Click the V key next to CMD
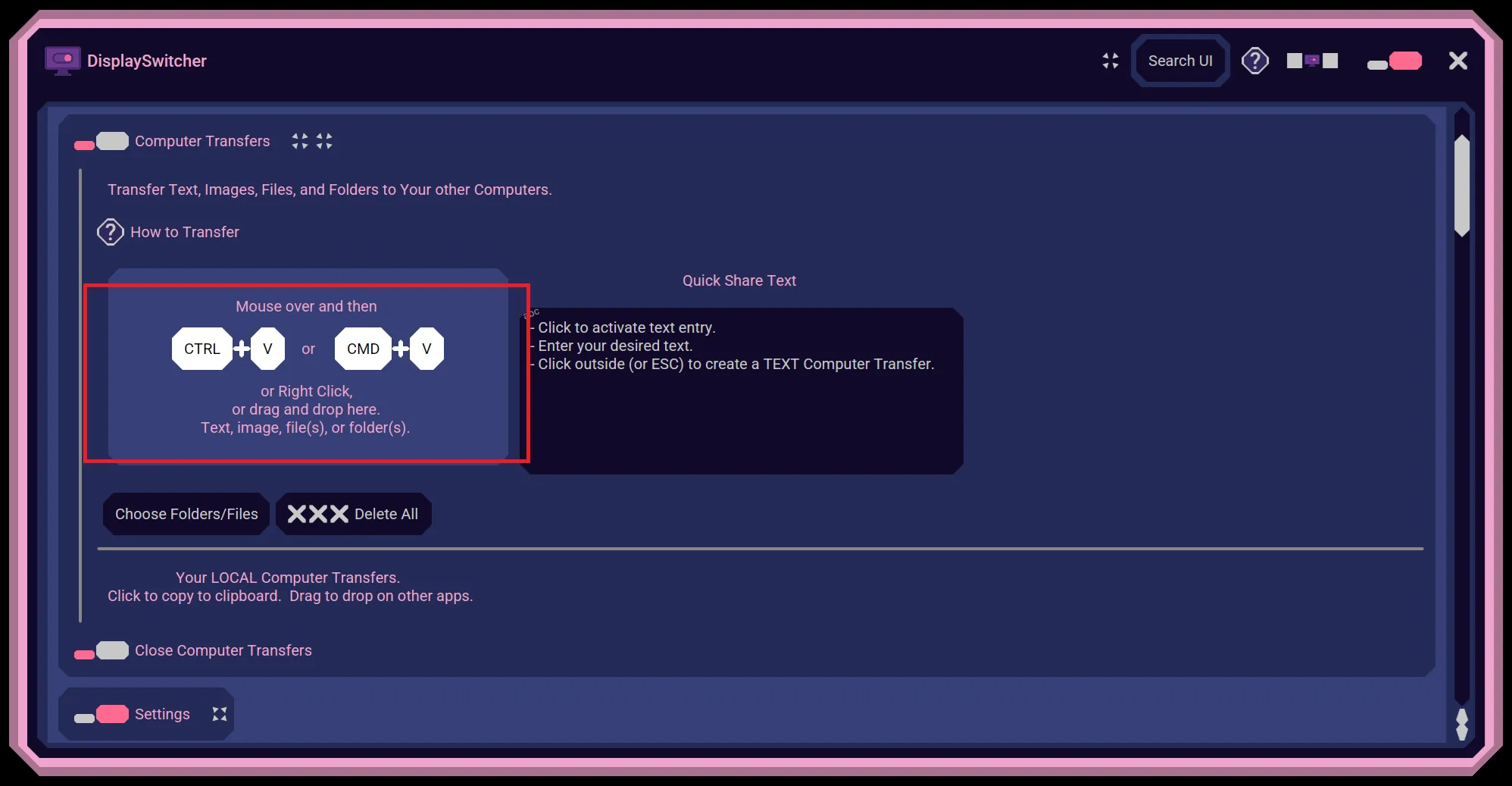The width and height of the screenshot is (1512, 786). click(426, 349)
